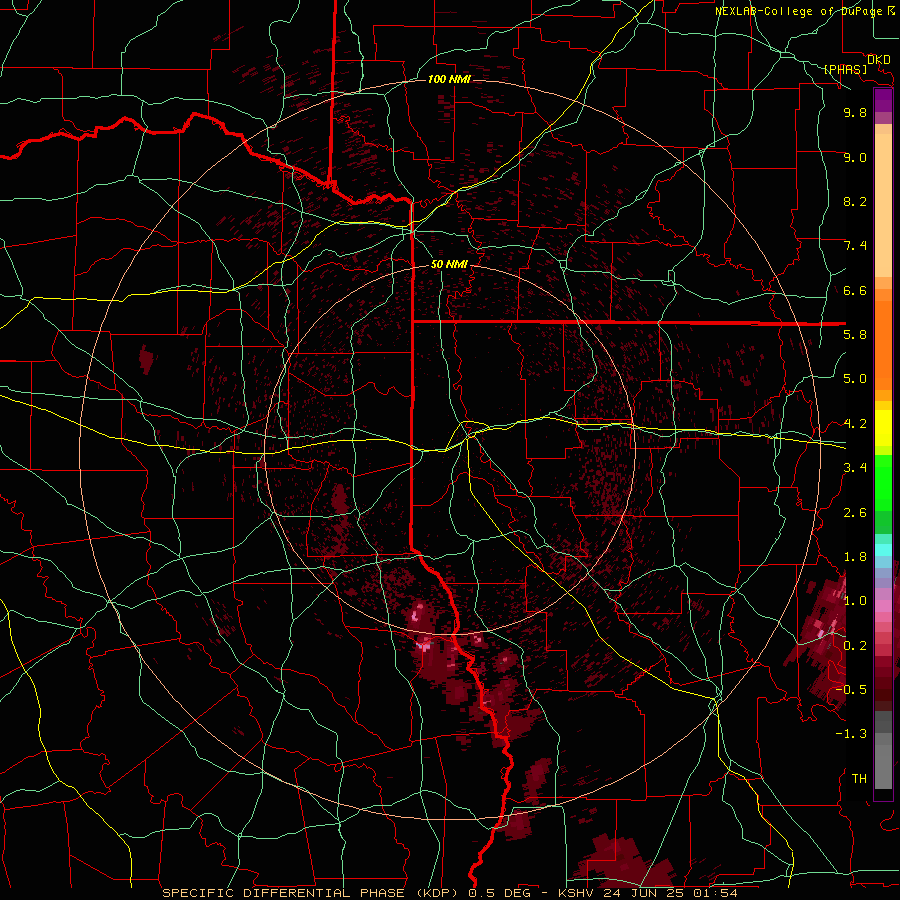Screen dimensions: 900x900
Task: Click the 7.4 color scale value
Action: (855, 246)
